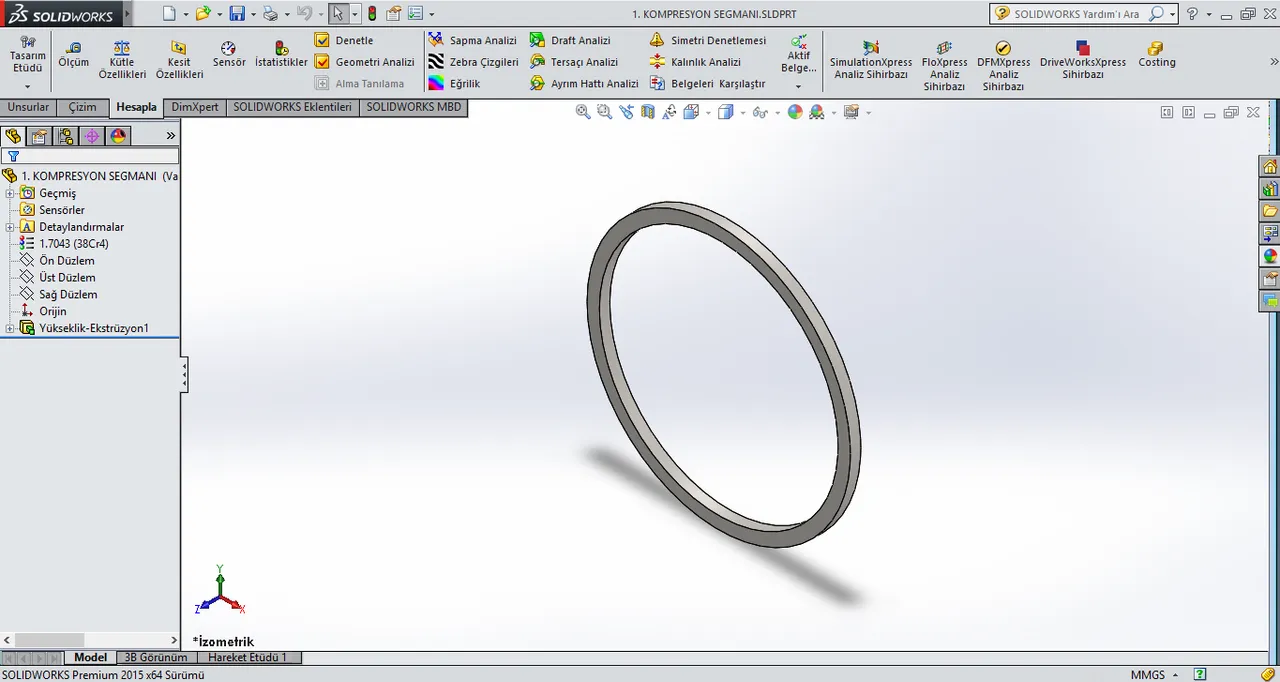Click the New document icon
The image size is (1280, 682).
click(x=169, y=14)
